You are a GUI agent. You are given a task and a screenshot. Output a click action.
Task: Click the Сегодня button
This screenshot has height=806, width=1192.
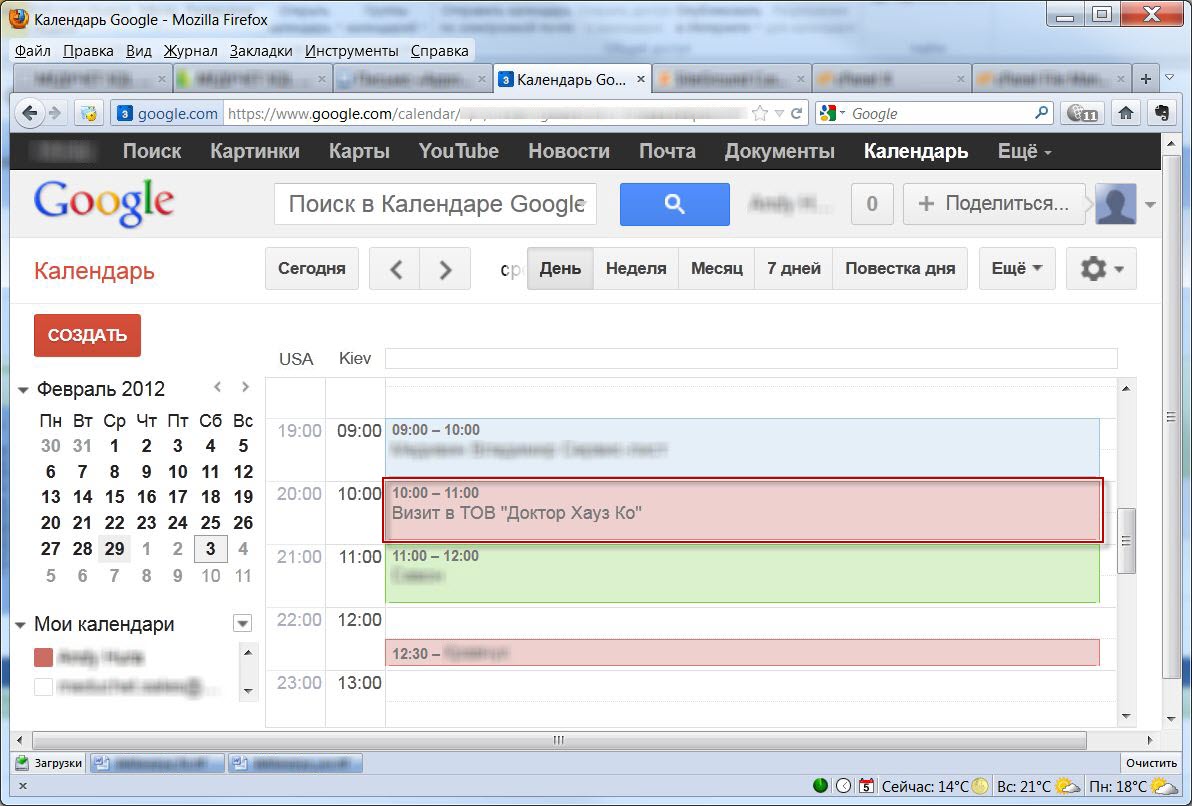pos(312,268)
